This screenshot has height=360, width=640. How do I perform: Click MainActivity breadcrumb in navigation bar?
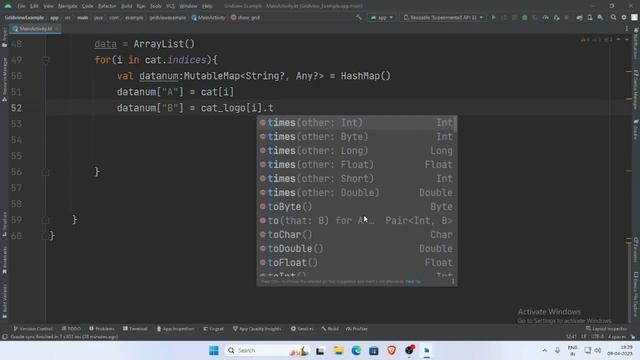point(208,18)
